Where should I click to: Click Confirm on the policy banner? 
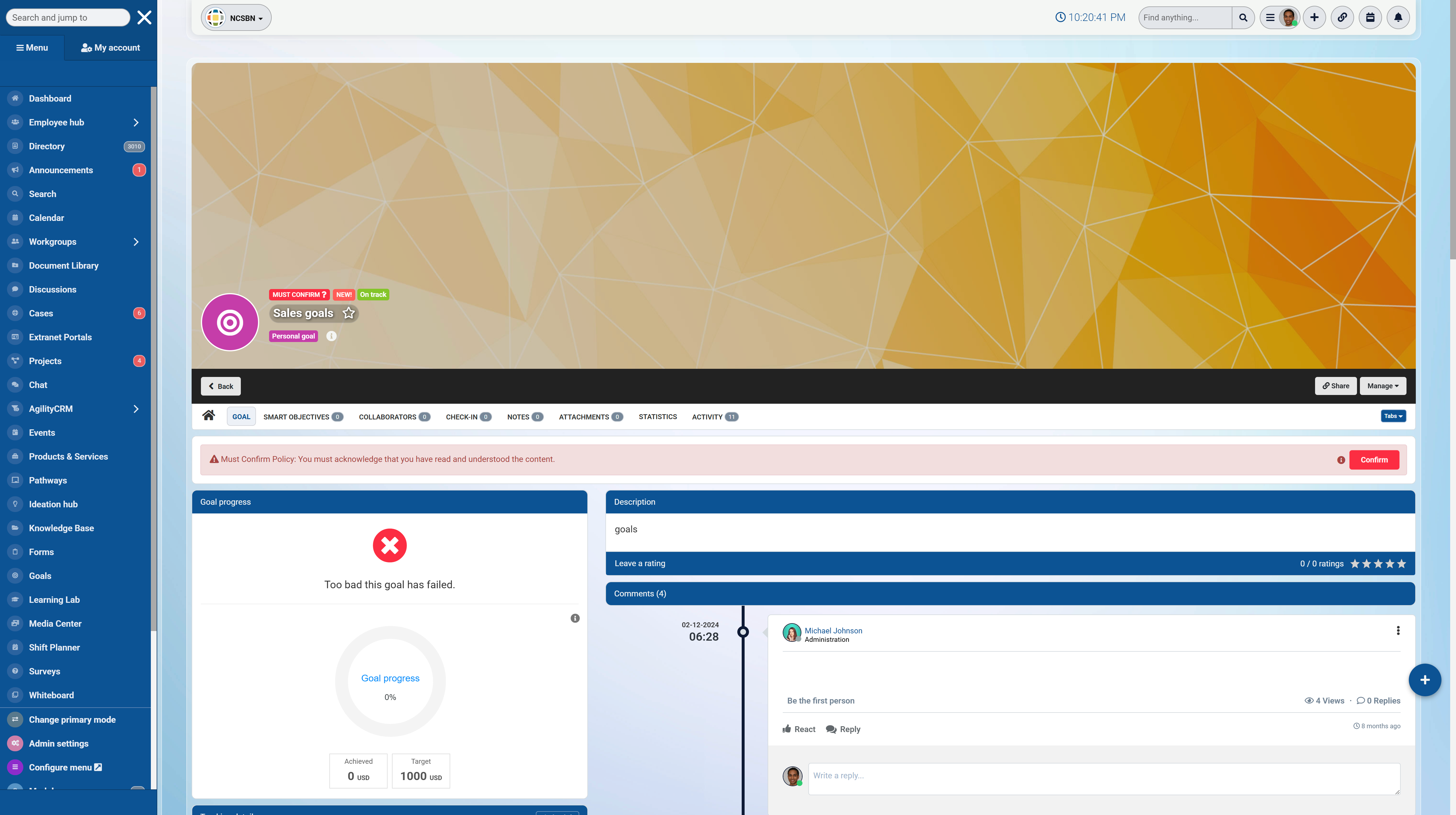click(1374, 460)
